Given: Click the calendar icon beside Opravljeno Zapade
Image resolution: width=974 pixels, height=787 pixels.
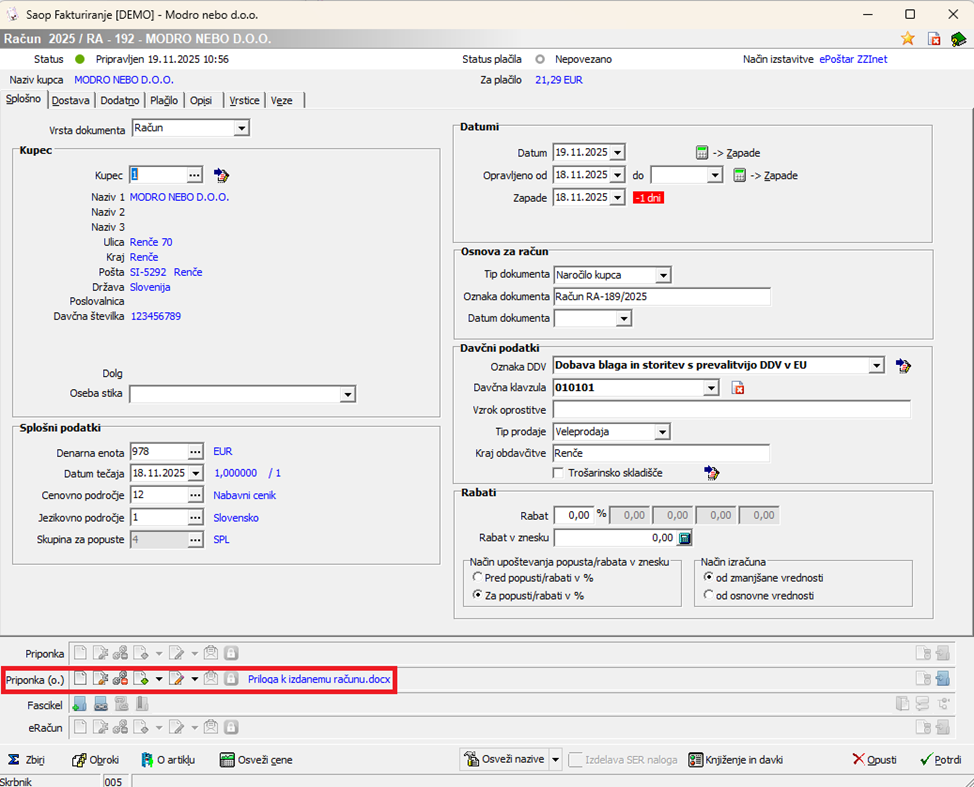Looking at the screenshot, I should (739, 175).
